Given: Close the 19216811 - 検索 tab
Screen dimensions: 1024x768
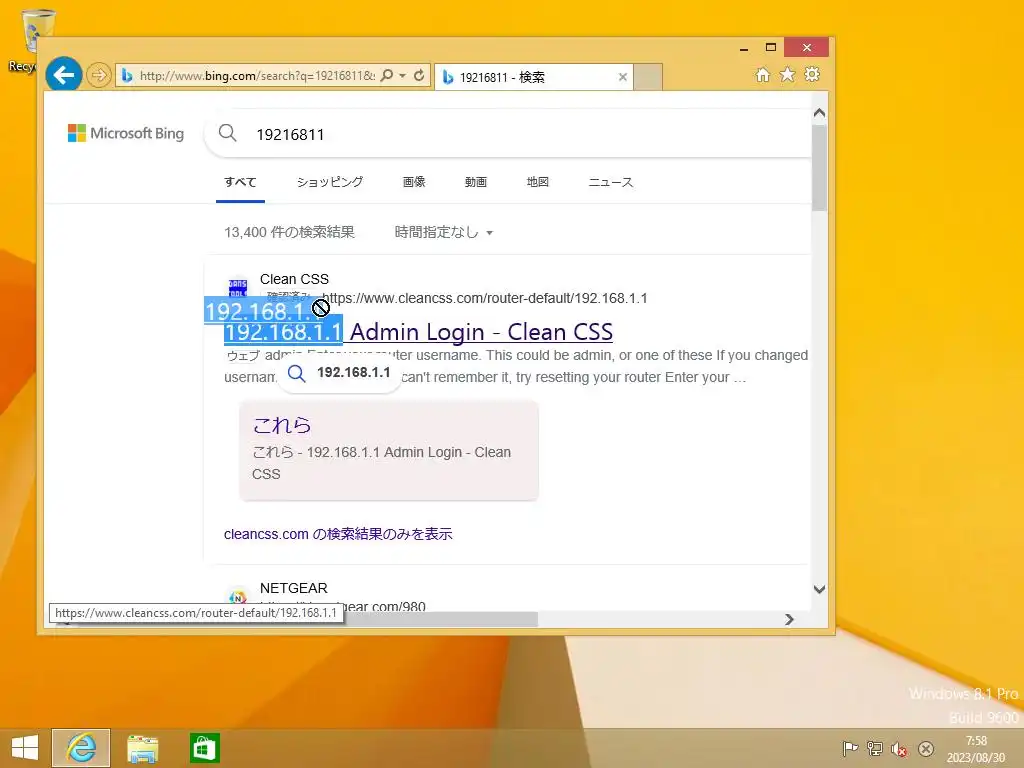Looking at the screenshot, I should click(x=622, y=77).
